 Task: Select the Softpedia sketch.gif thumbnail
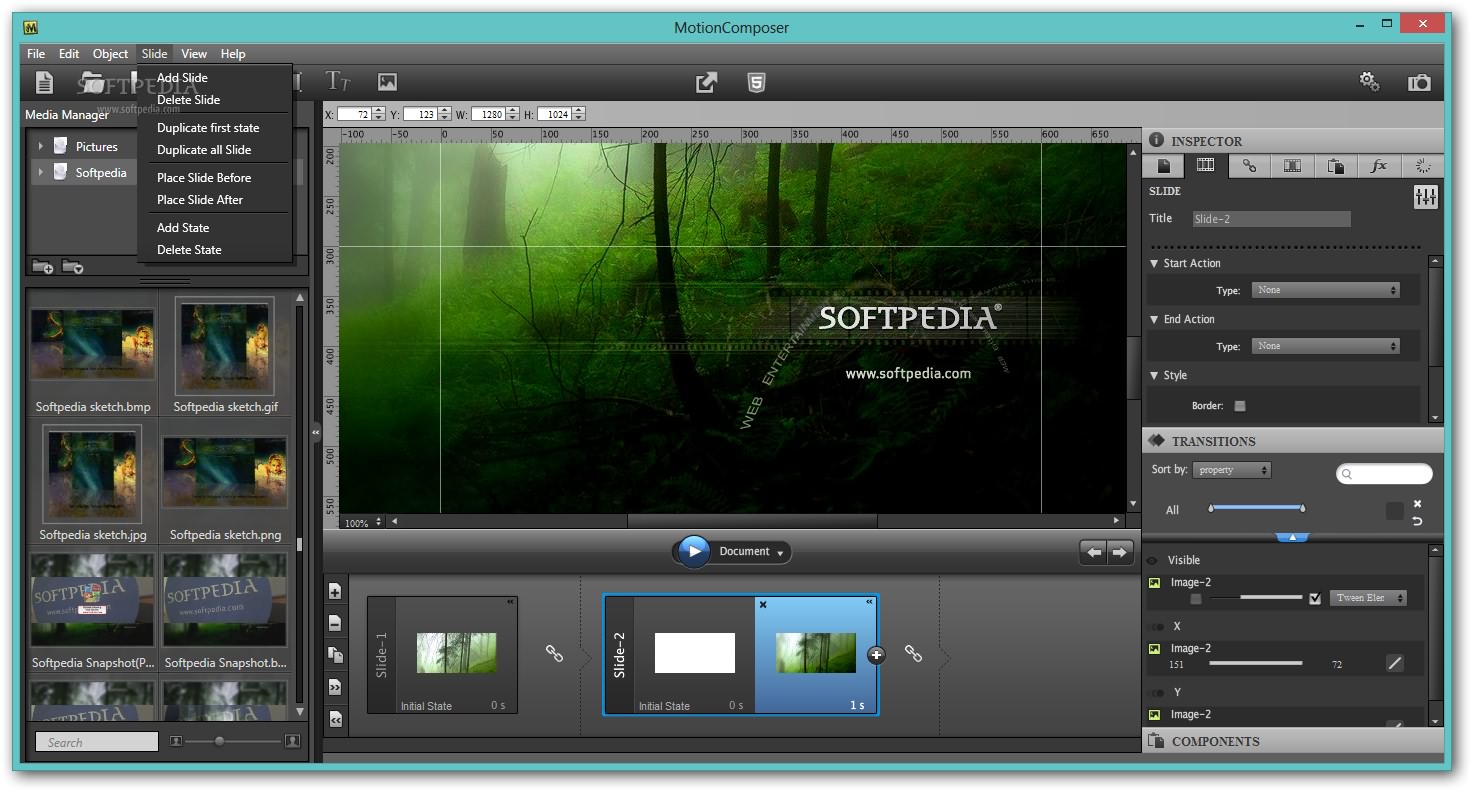click(x=225, y=346)
